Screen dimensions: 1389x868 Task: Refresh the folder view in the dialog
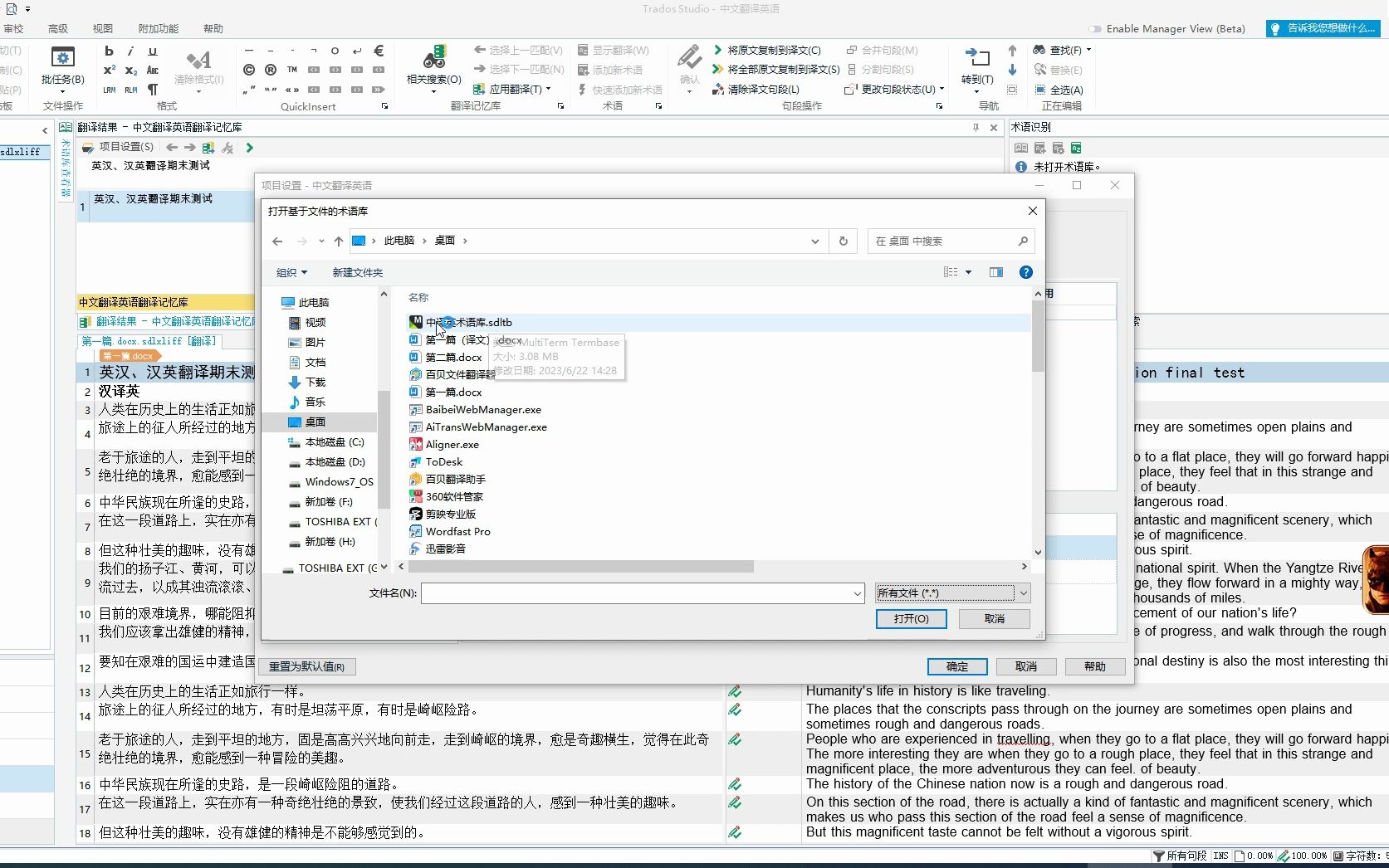842,241
